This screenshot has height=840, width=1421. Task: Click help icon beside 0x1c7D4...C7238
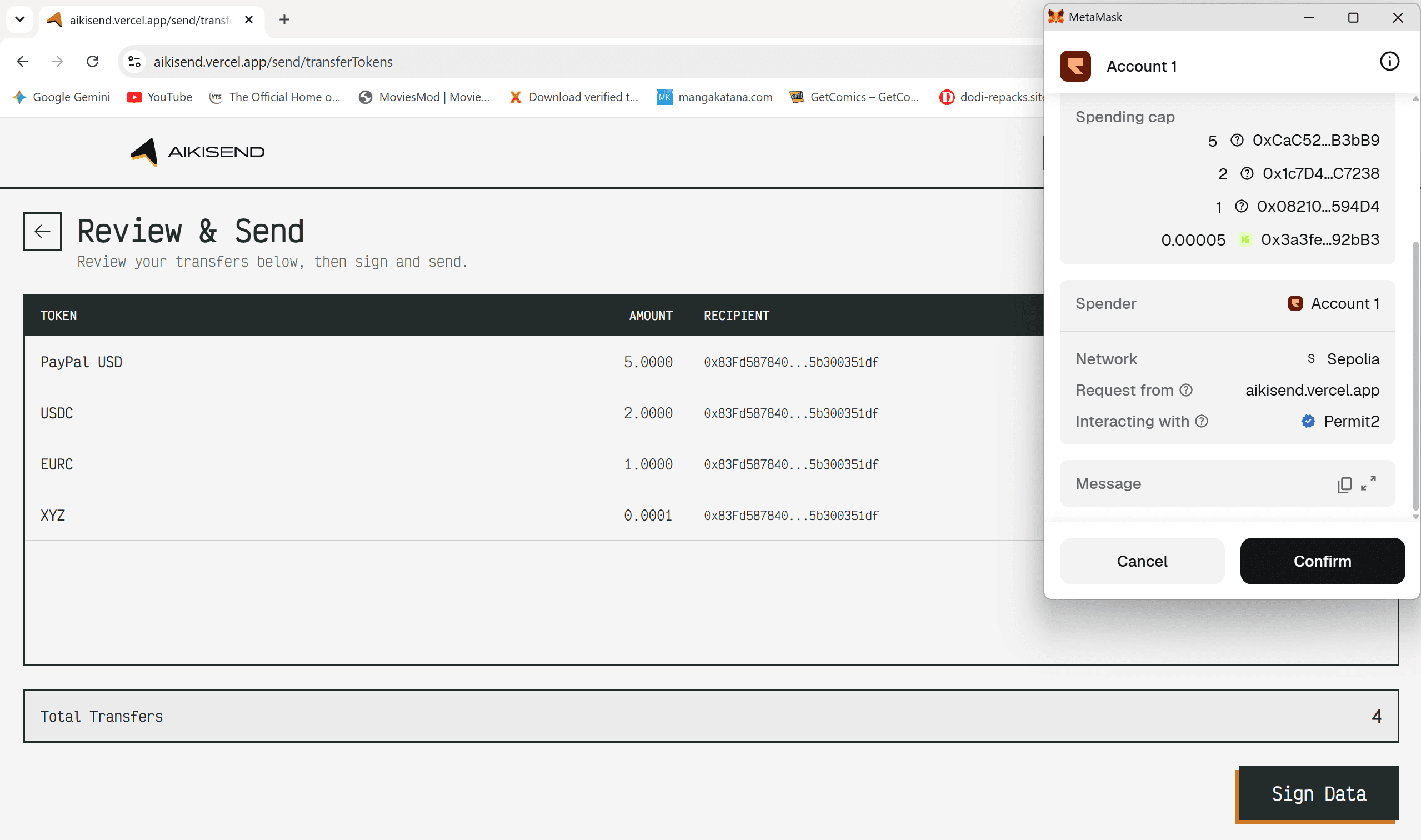1246,173
